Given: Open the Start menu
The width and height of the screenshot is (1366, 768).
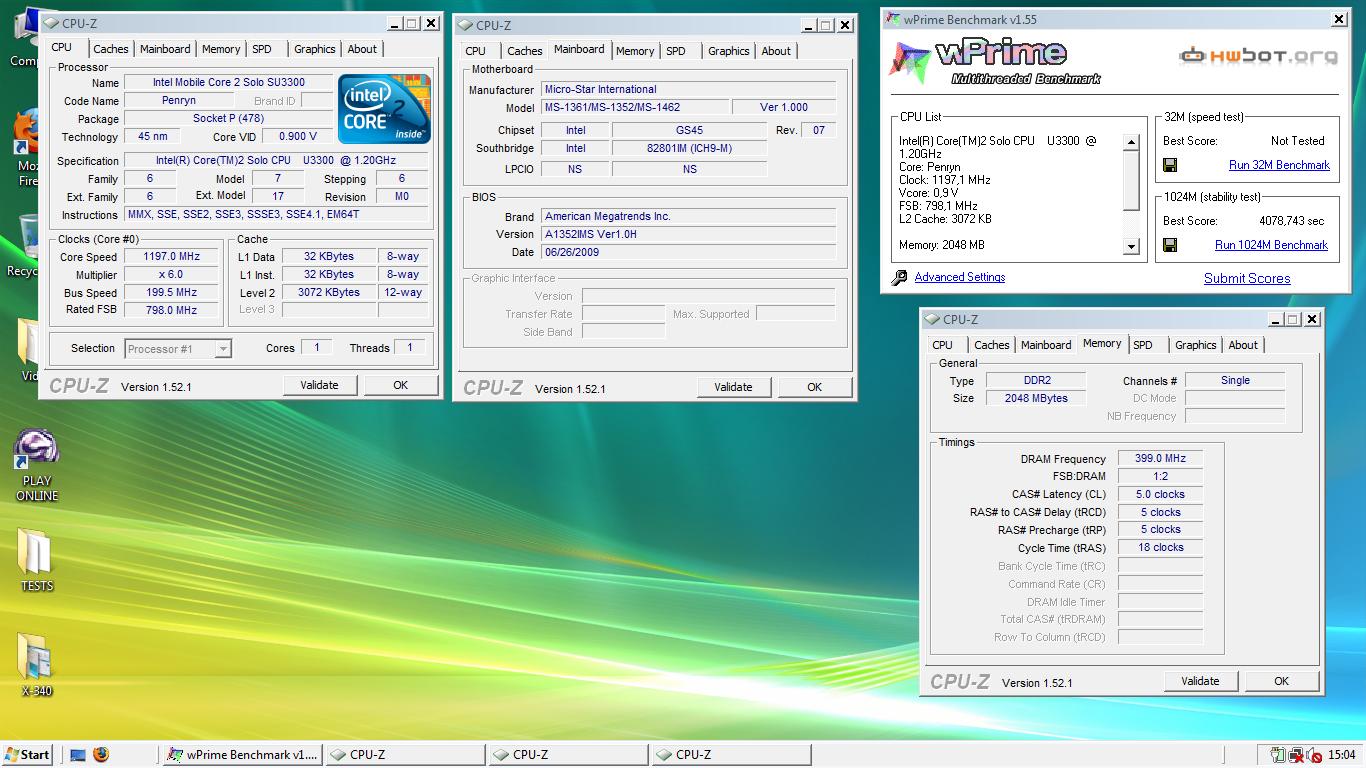Looking at the screenshot, I should [28, 755].
